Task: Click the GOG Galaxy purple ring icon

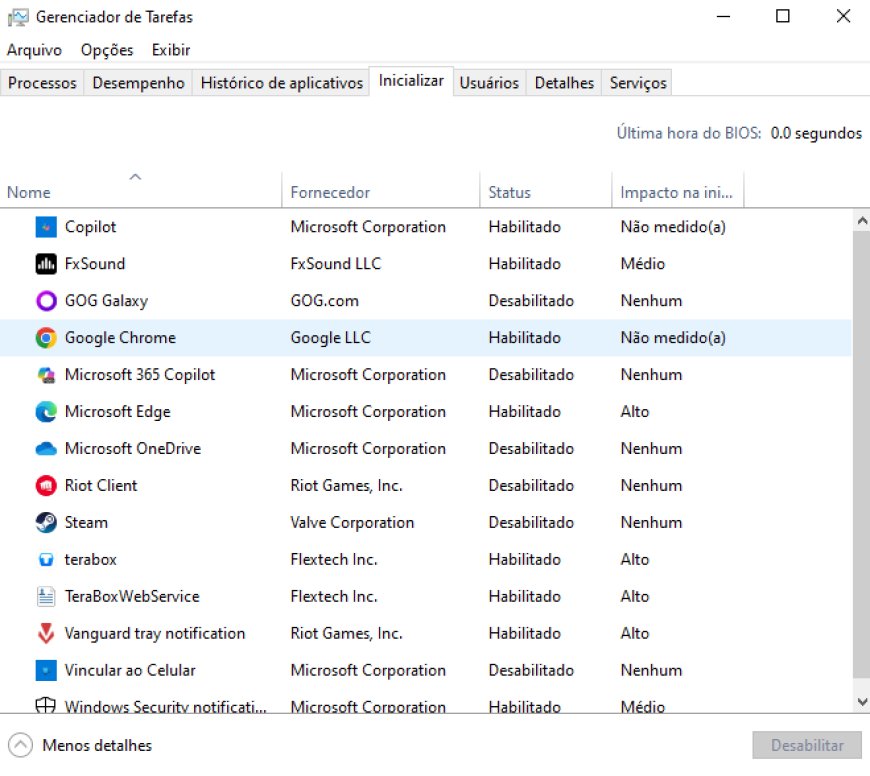Action: 46,301
